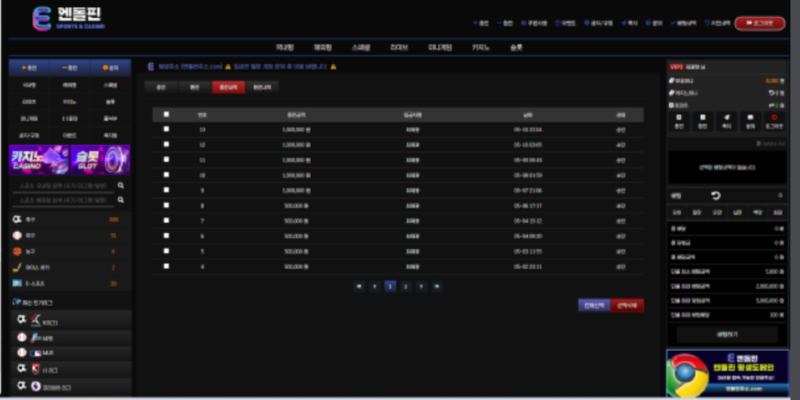Check the box for row number 7

(166, 220)
